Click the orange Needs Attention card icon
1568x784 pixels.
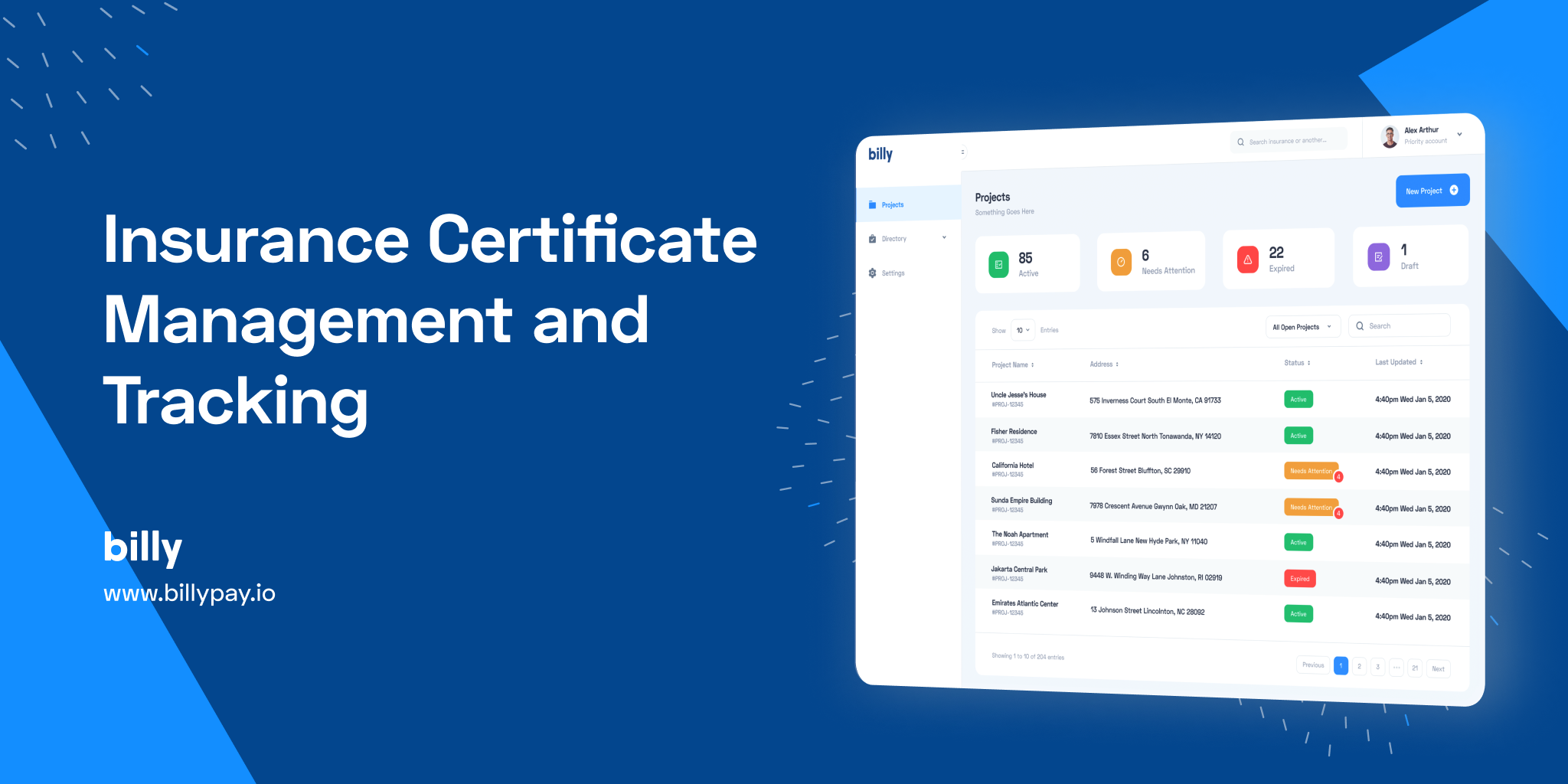(x=1121, y=262)
